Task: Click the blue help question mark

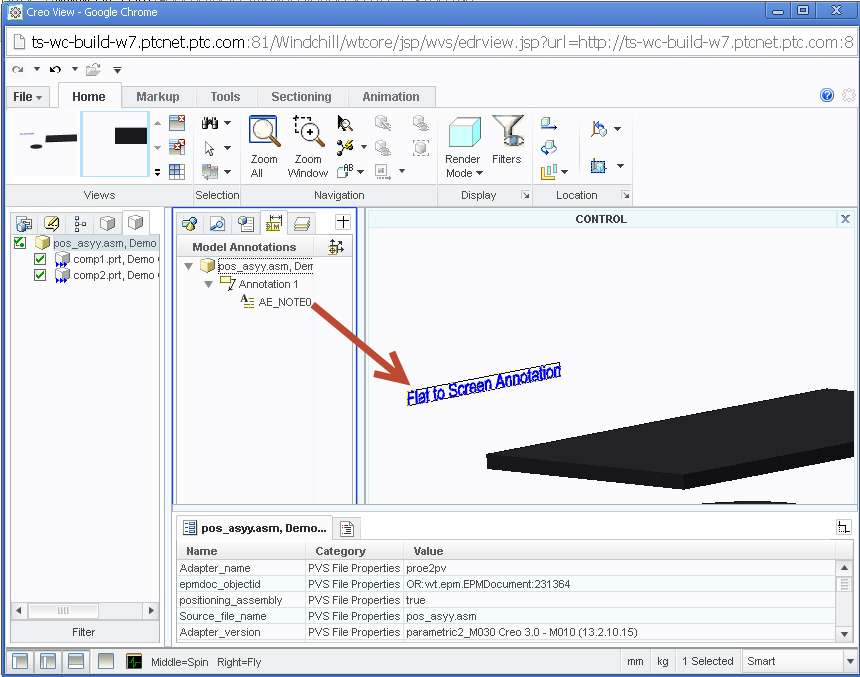Action: tap(827, 96)
